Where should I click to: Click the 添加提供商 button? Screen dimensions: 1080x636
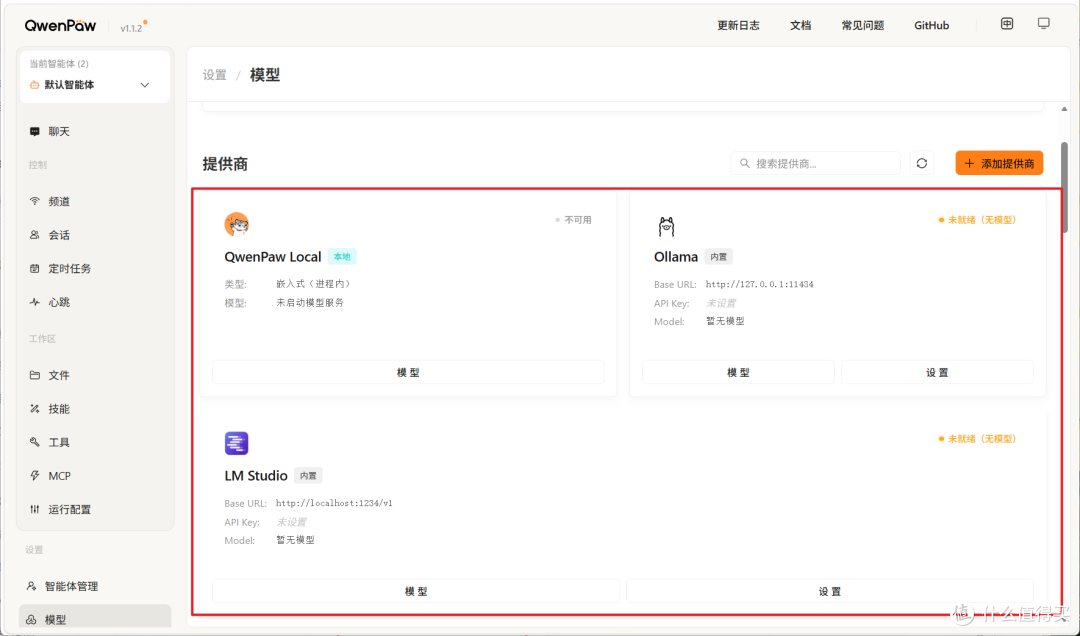click(x=999, y=163)
